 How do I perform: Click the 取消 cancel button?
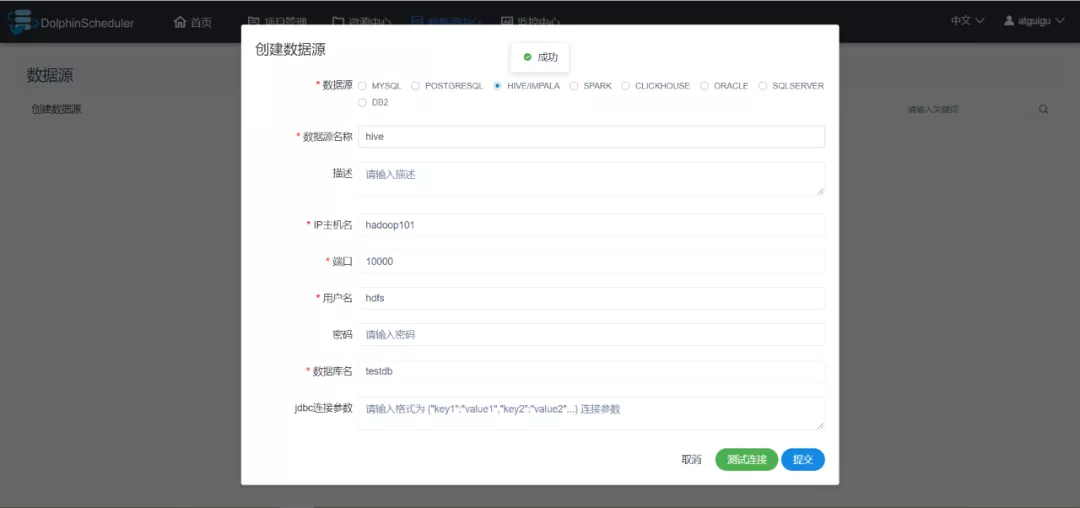(x=692, y=460)
